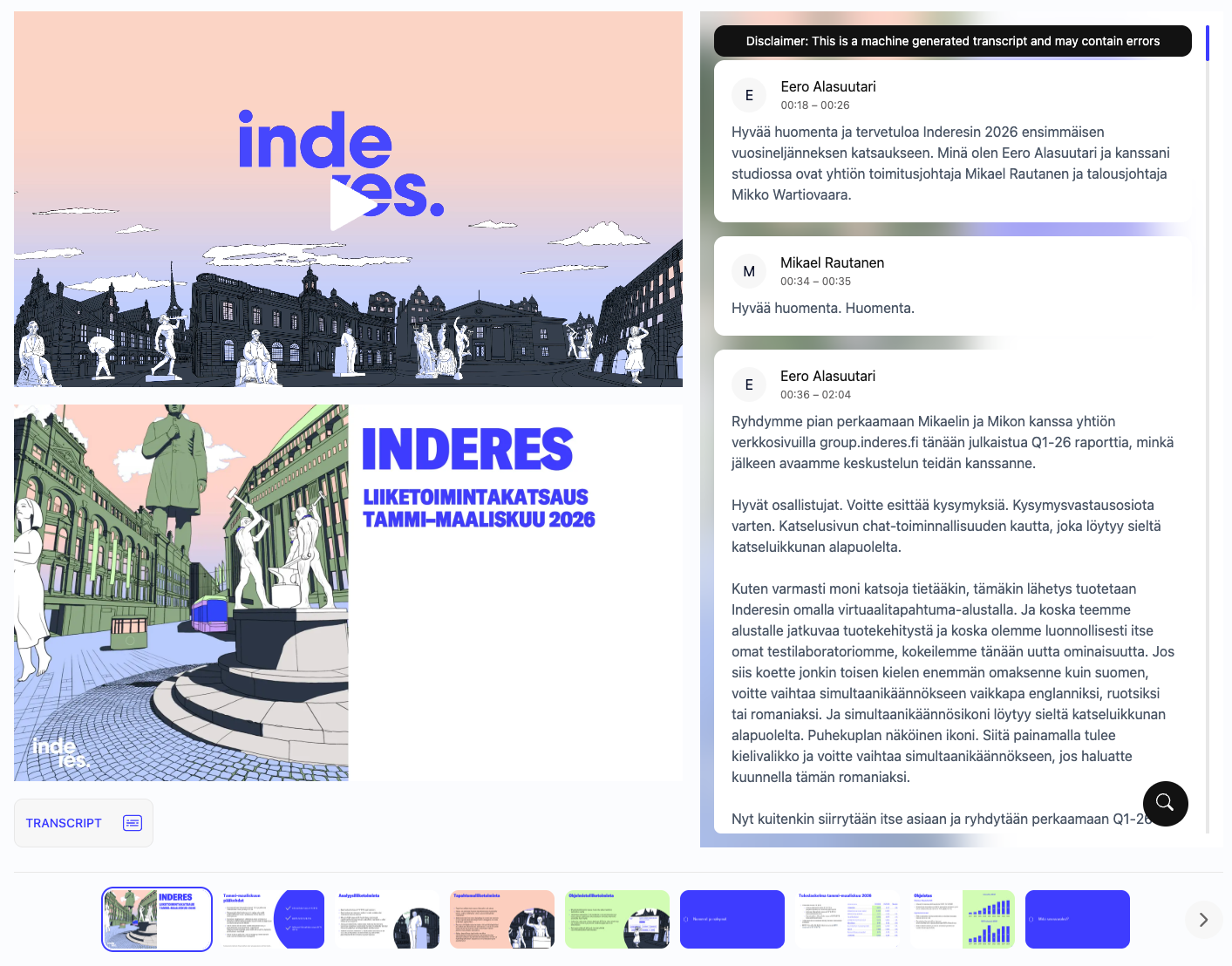Click the paragraph starting 'Ryhdymme pian perkaamaan'
Image resolution: width=1232 pixels, height=966 pixels.
tap(953, 442)
